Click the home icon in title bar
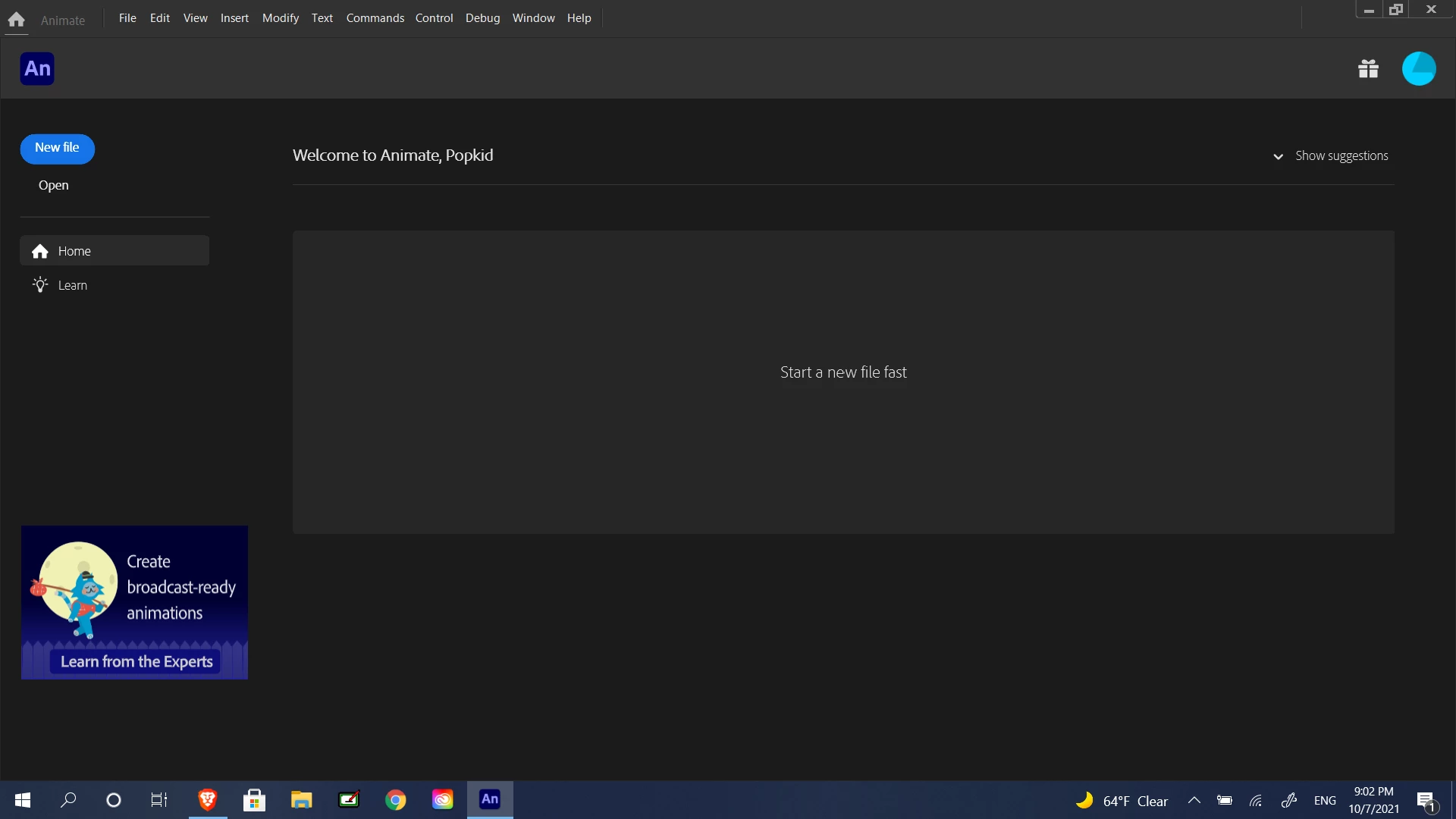This screenshot has width=1456, height=819. (16, 20)
